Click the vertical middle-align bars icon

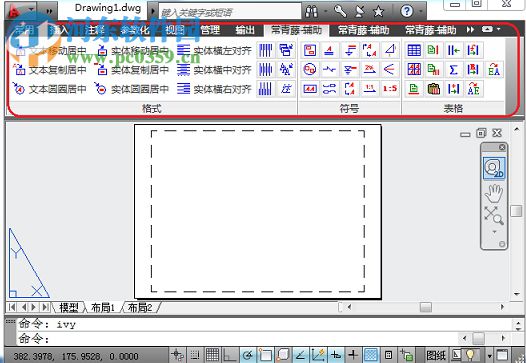click(266, 69)
